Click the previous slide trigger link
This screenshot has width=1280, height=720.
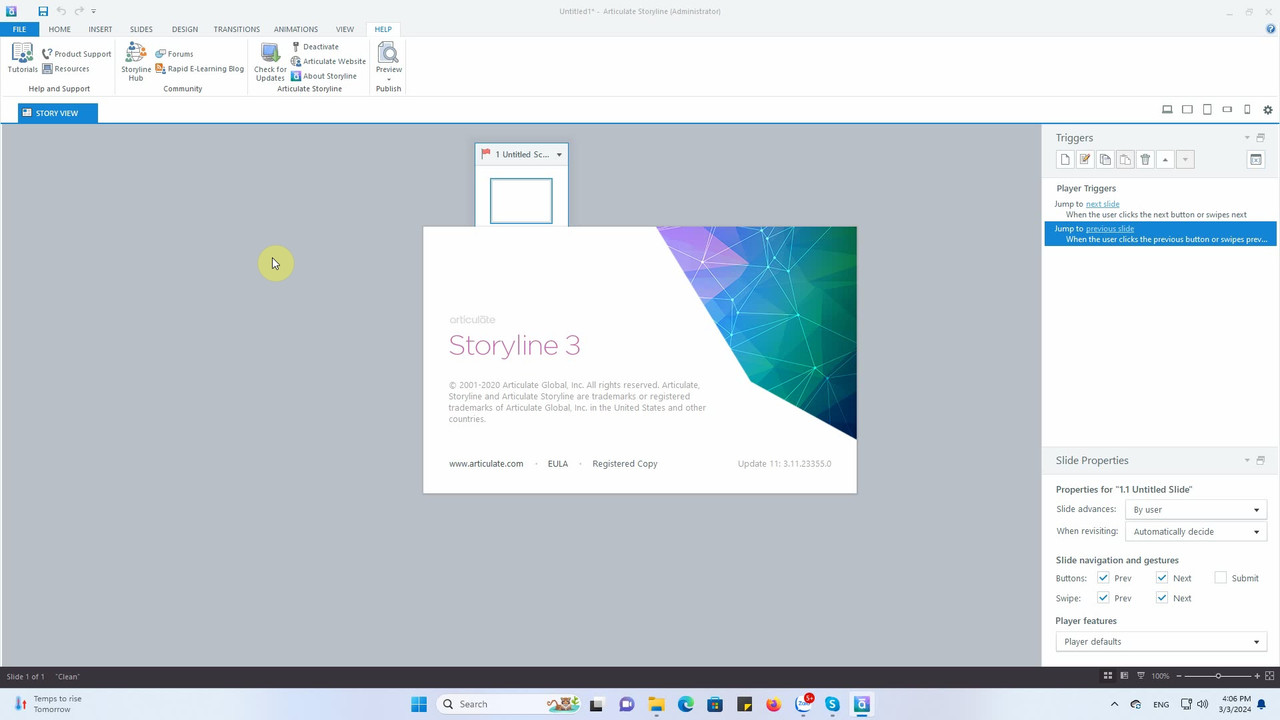click(x=1110, y=229)
